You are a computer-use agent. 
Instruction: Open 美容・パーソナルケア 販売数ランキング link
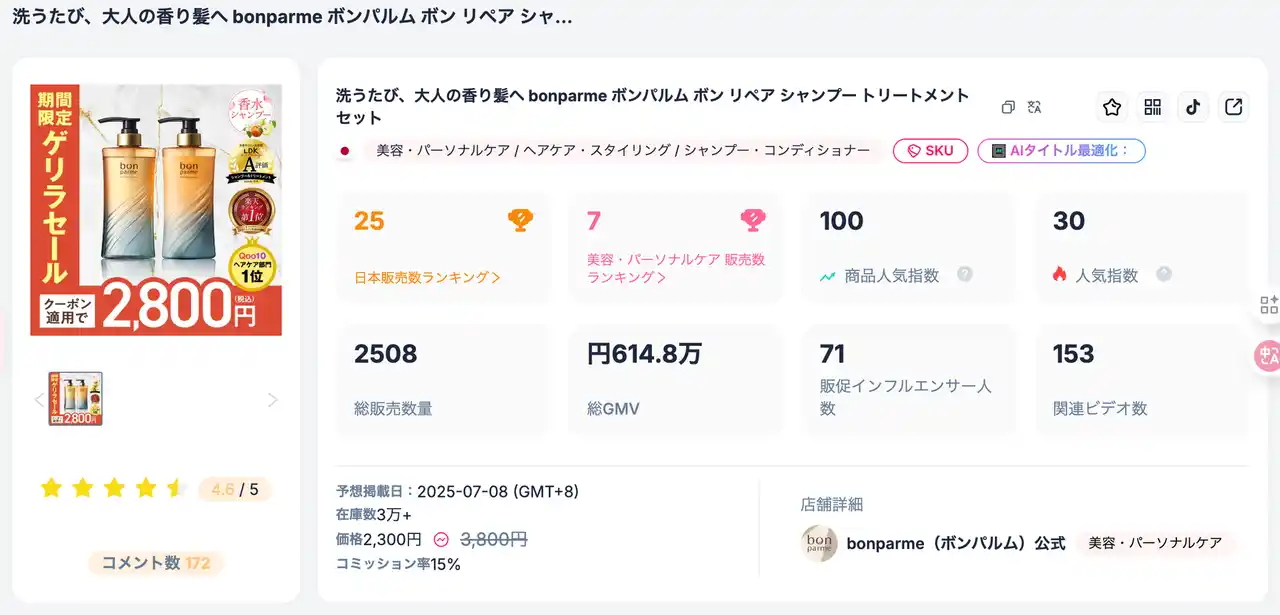click(676, 268)
